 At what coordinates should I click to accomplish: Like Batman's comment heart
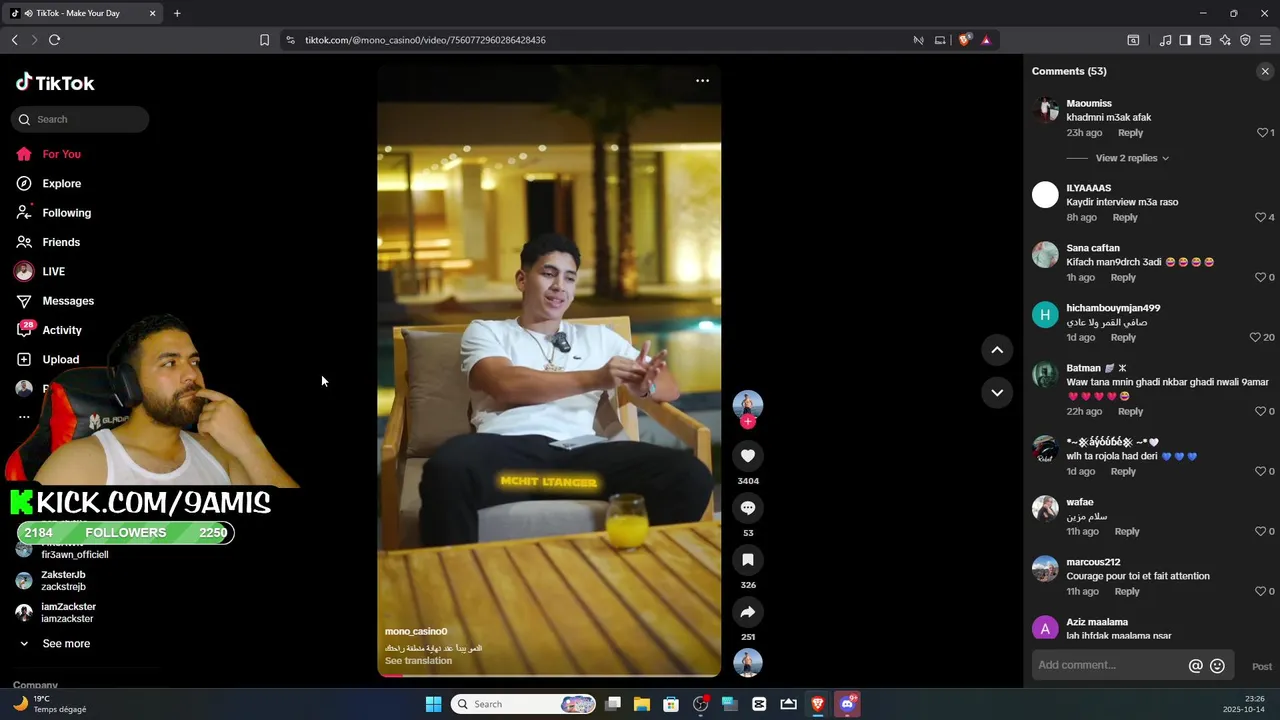click(x=1260, y=412)
